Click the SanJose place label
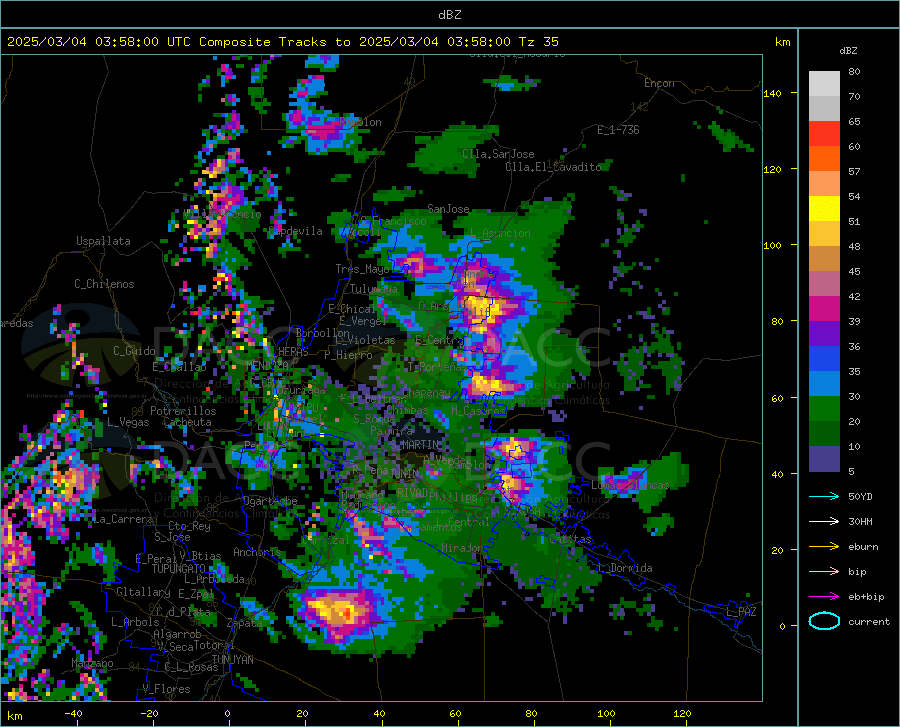The image size is (900, 727). [x=448, y=209]
